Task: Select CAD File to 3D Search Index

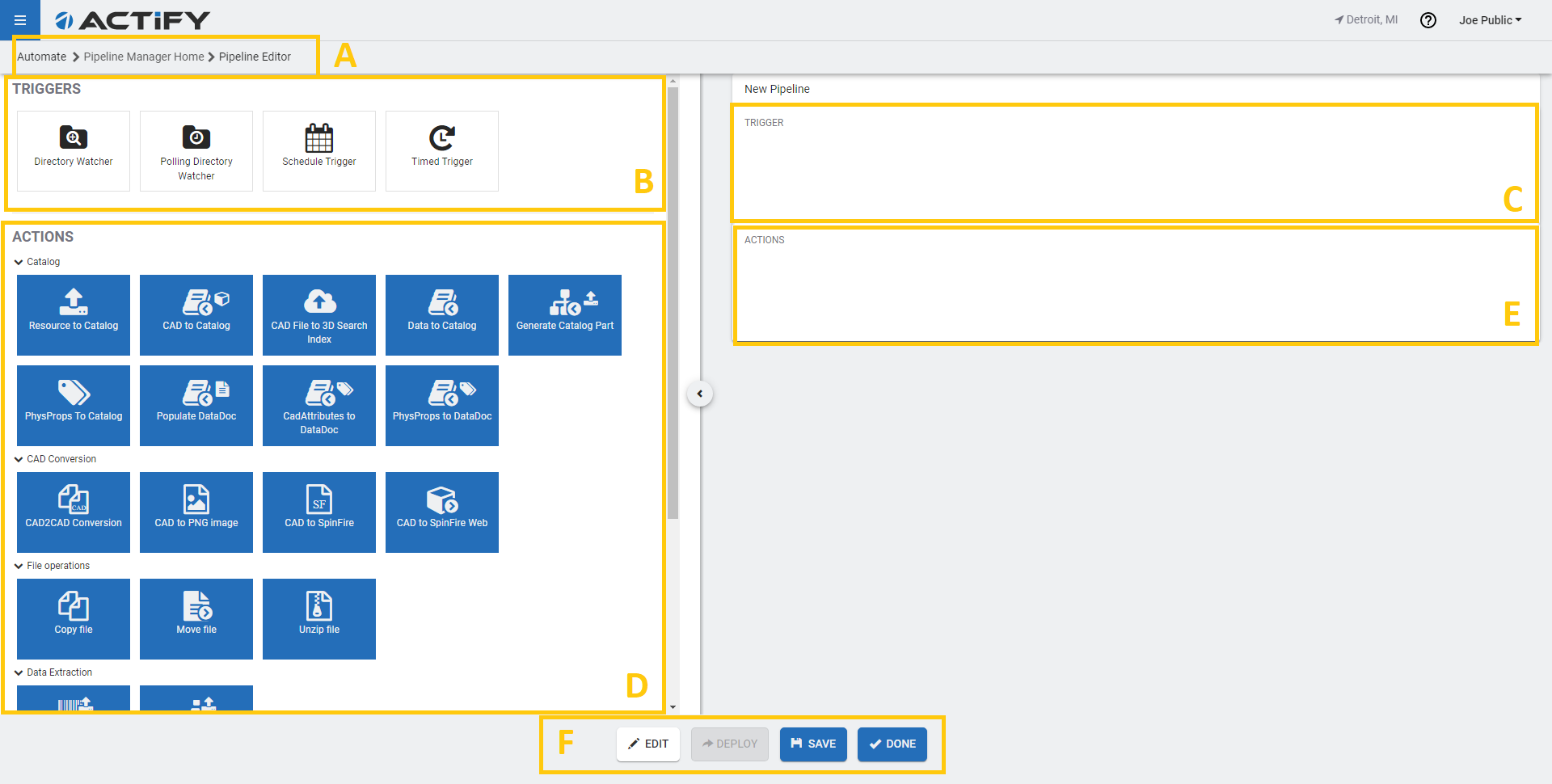Action: pos(319,314)
